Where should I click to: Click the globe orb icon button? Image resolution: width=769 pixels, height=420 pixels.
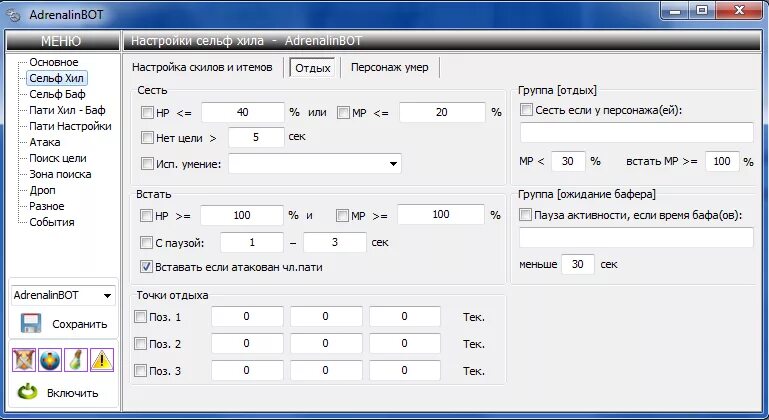click(x=50, y=360)
